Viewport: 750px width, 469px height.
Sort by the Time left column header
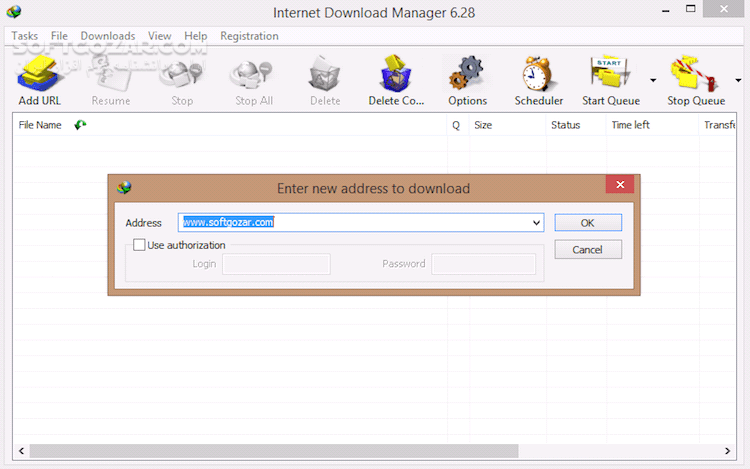630,125
